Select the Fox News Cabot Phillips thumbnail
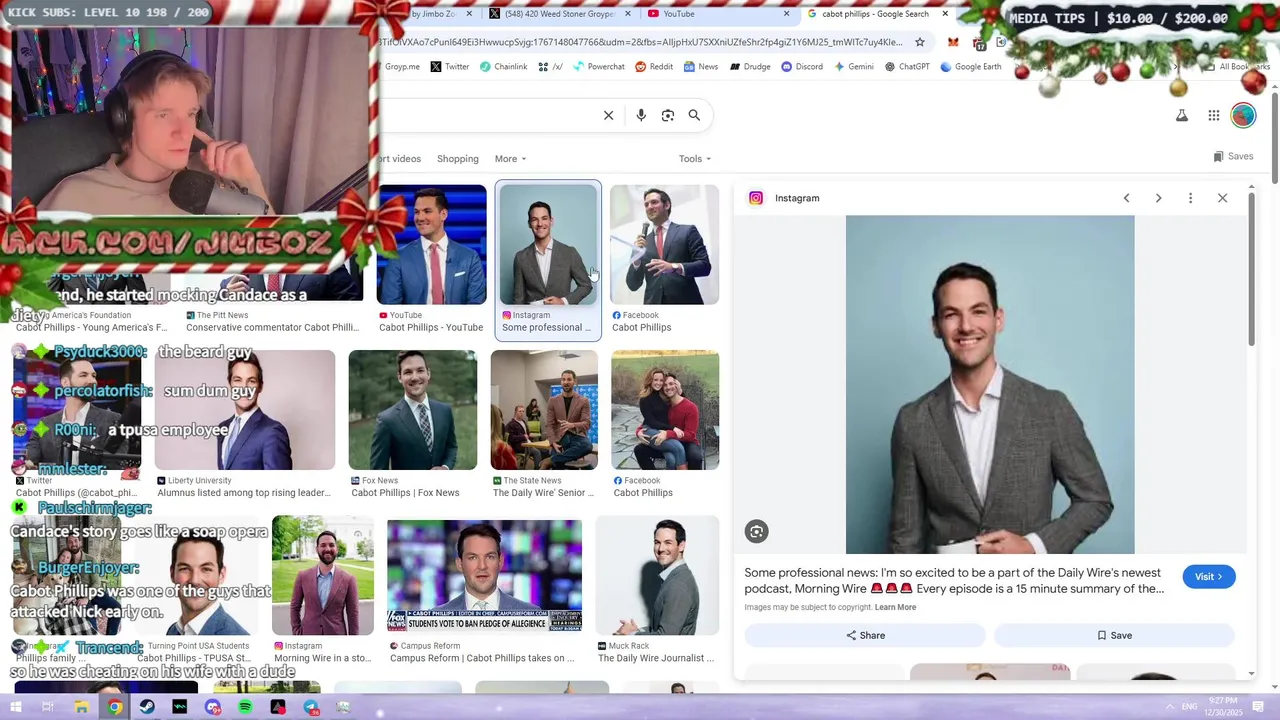 pyautogui.click(x=412, y=410)
